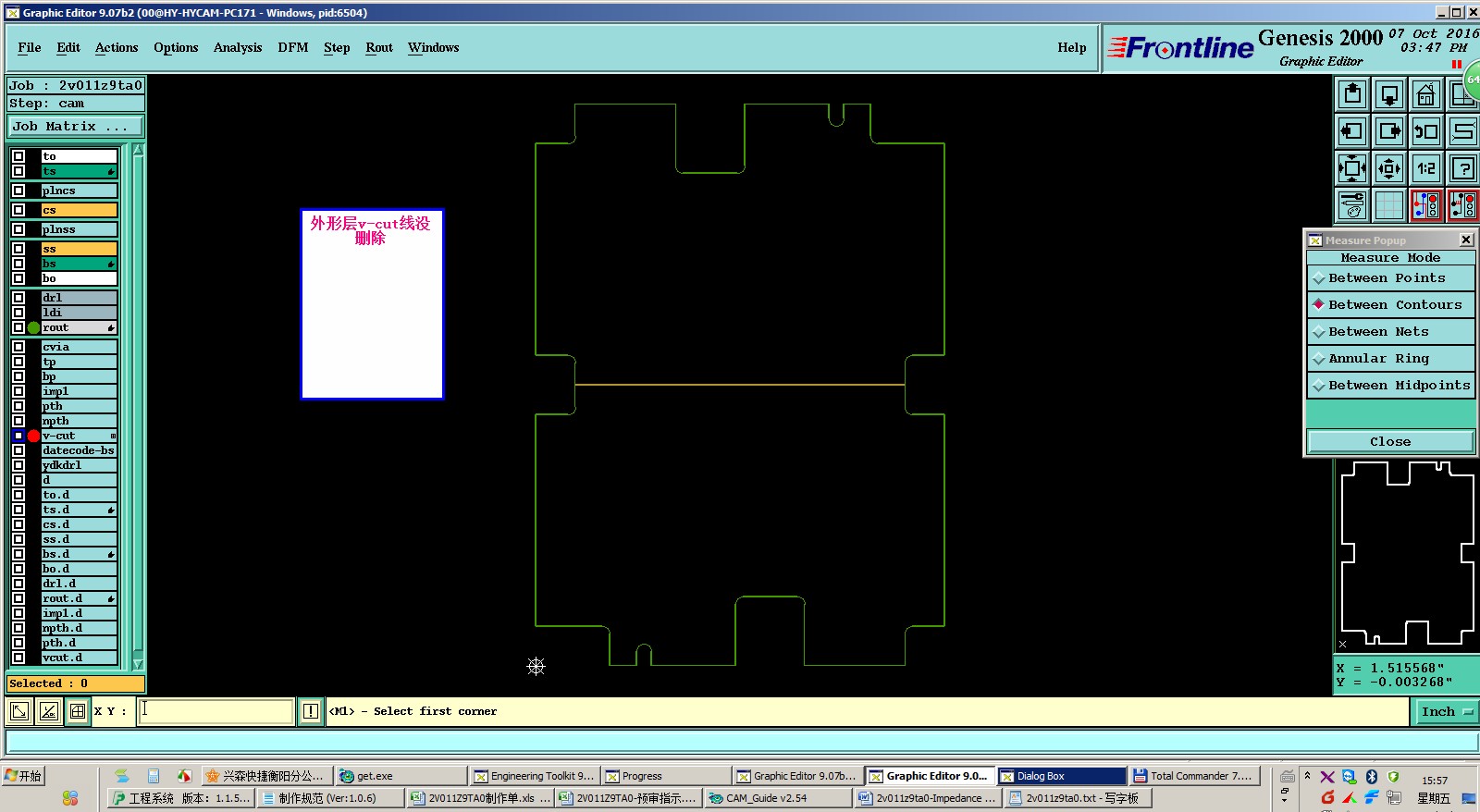Toggle the checkbox for layer mpth
Image resolution: width=1480 pixels, height=812 pixels.
tap(18, 421)
